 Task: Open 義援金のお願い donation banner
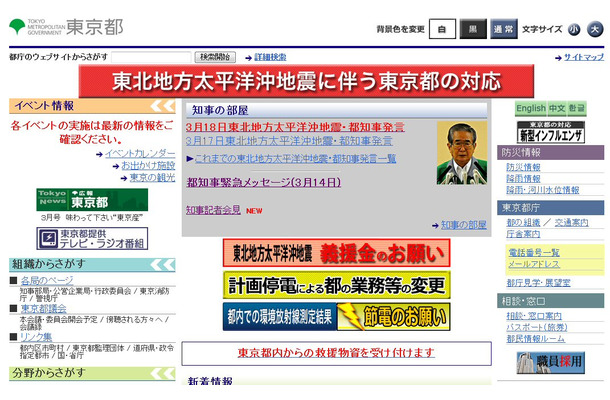337,253
